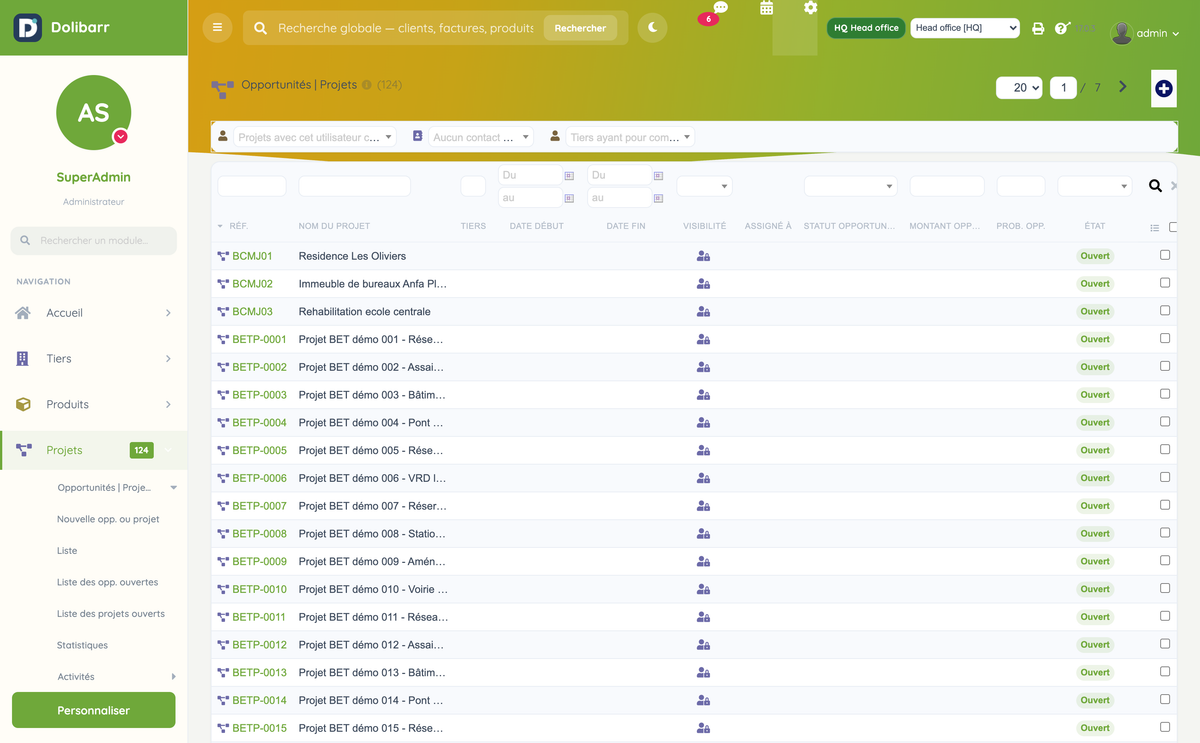The height and width of the screenshot is (743, 1200).
Task: Open the admin user dropdown
Action: [1146, 33]
